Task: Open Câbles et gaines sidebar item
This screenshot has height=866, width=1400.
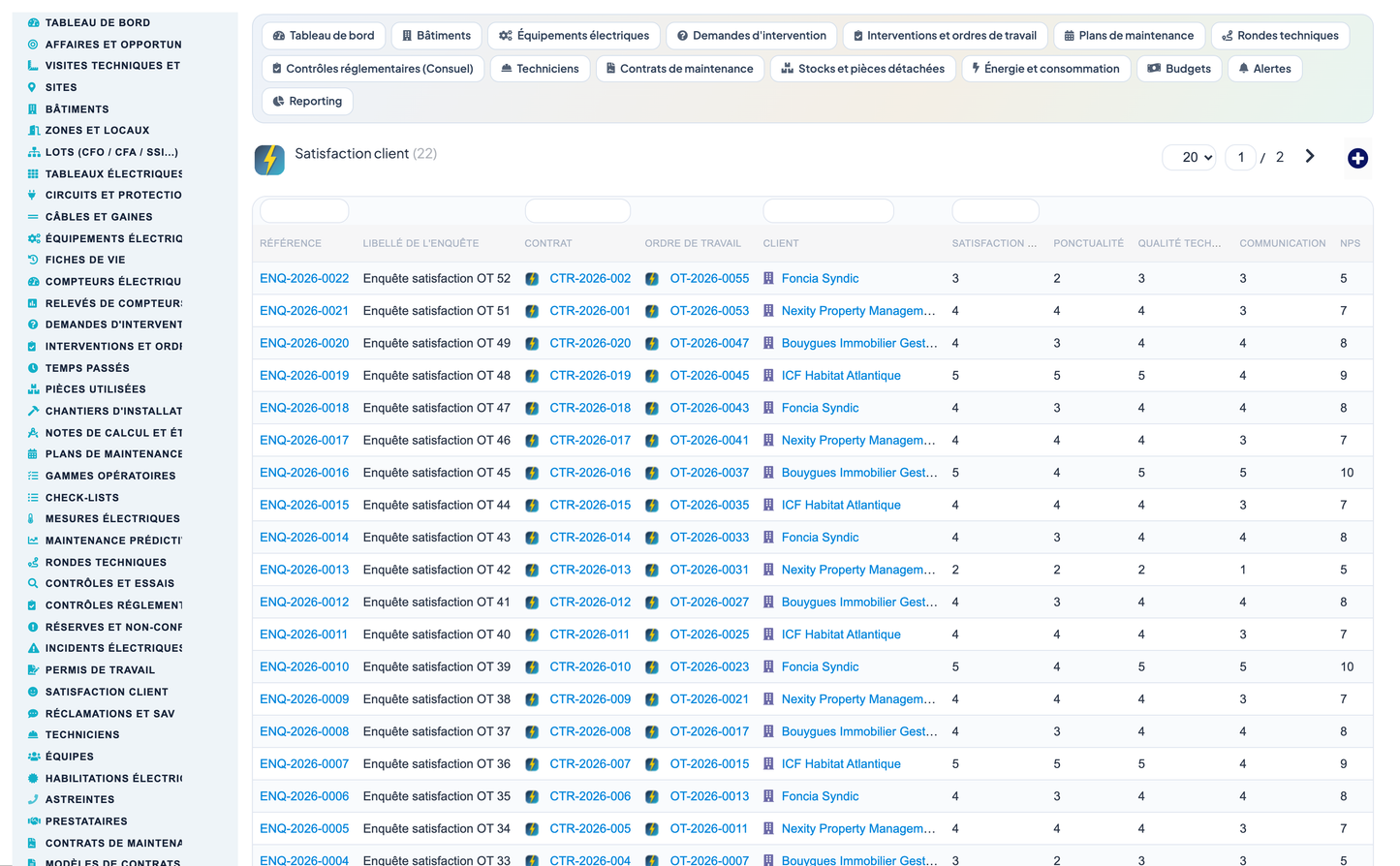Action: coord(99,217)
